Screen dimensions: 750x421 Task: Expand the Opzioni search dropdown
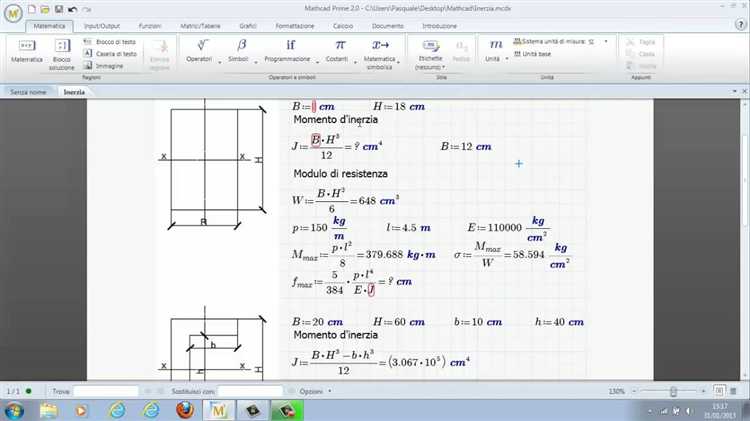330,391
